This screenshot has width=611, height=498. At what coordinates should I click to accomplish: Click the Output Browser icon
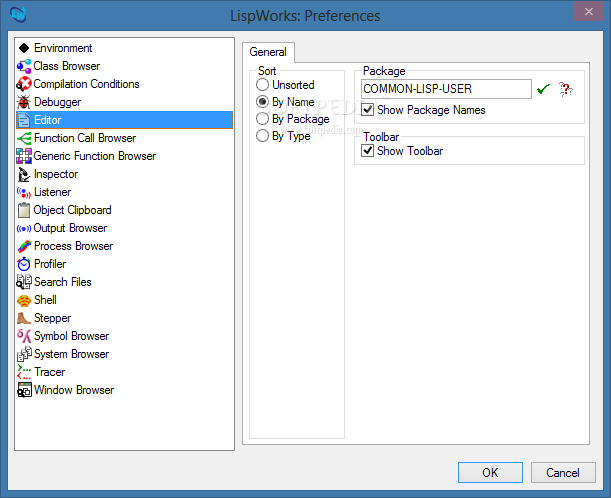tap(24, 228)
